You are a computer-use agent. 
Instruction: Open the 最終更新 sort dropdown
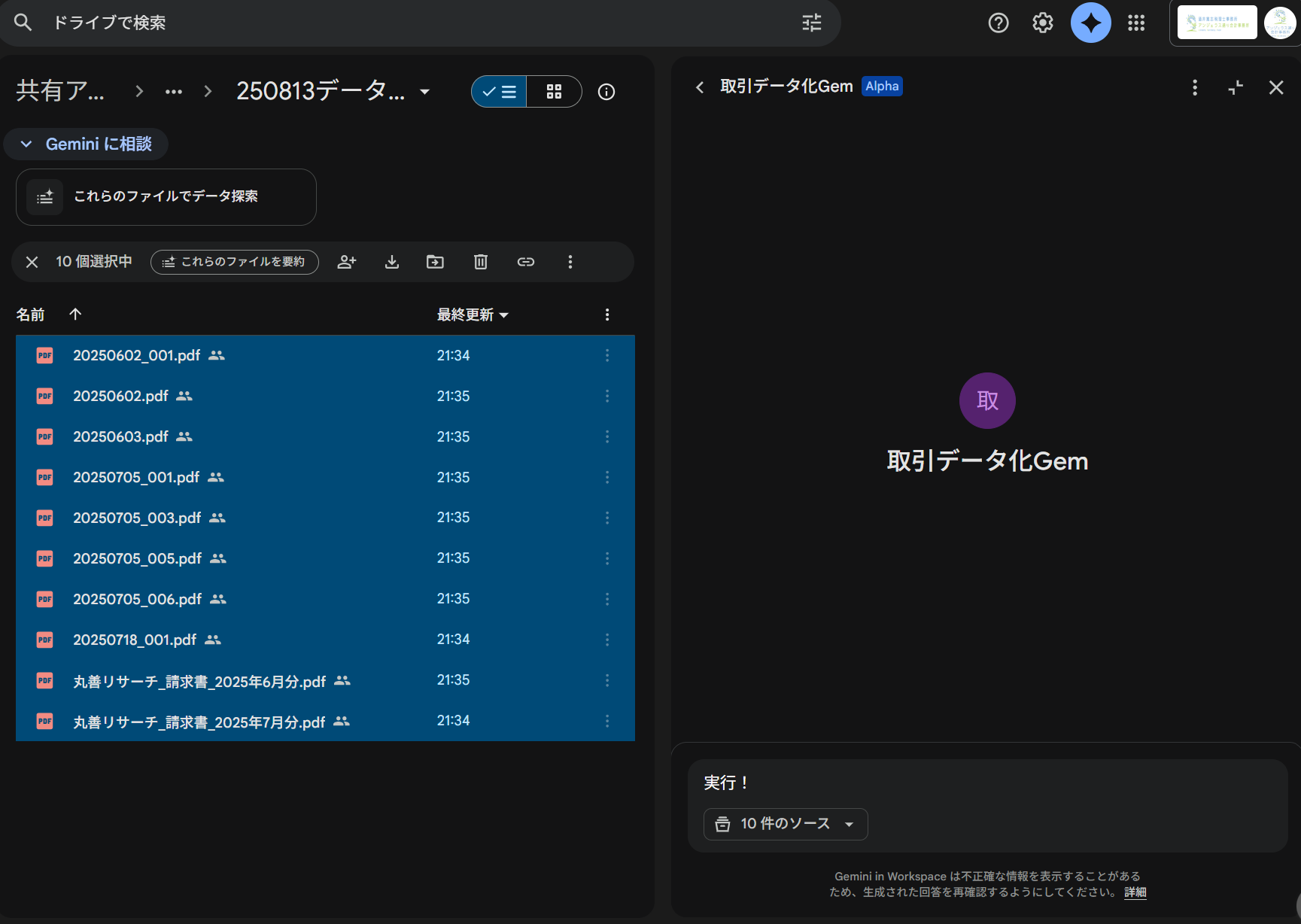coord(473,315)
